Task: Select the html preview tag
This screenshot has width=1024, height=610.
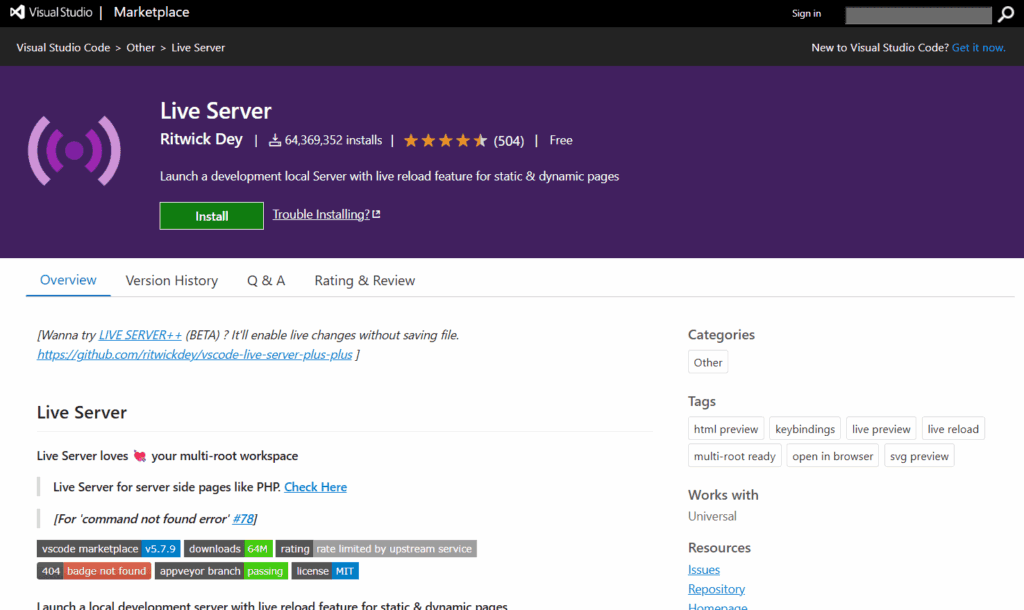Action: (726, 429)
